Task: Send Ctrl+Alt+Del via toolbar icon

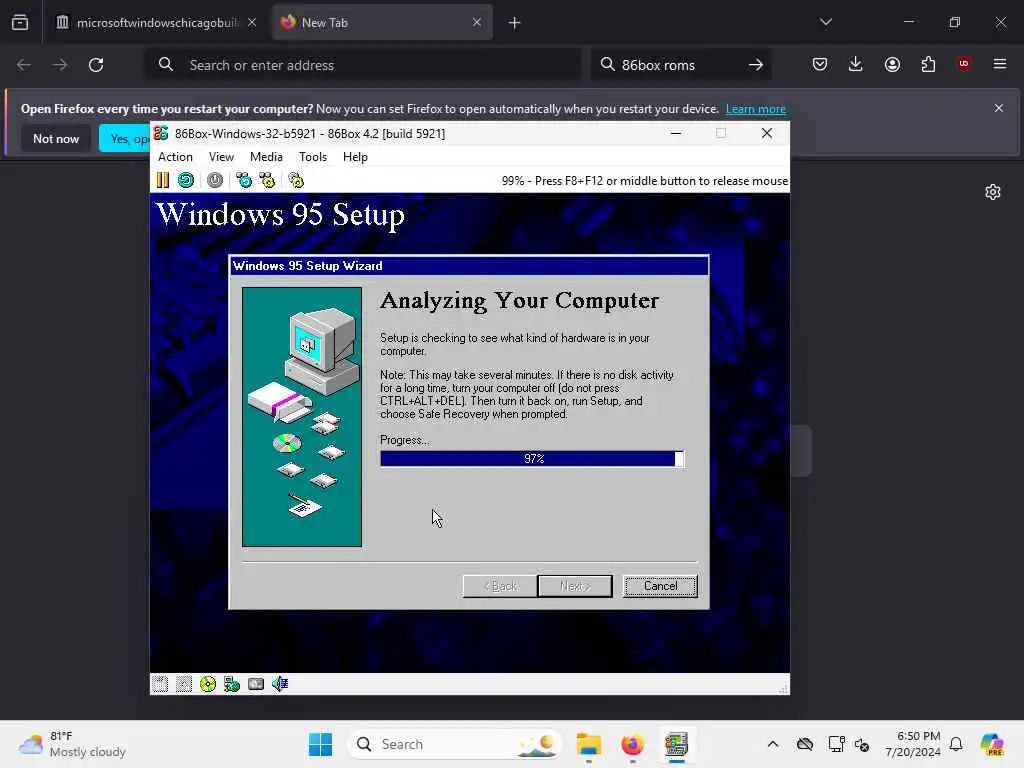Action: click(244, 180)
